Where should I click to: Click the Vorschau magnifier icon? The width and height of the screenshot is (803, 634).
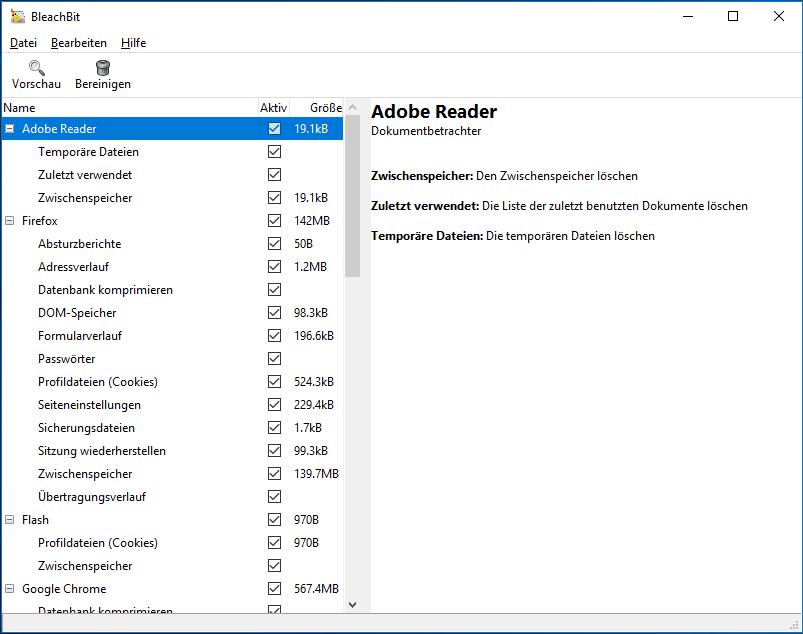pyautogui.click(x=36, y=68)
